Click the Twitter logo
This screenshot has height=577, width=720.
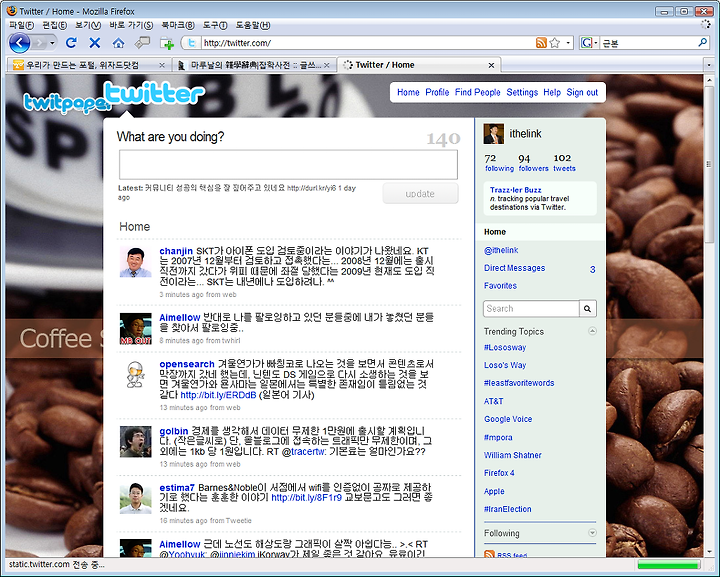(154, 94)
